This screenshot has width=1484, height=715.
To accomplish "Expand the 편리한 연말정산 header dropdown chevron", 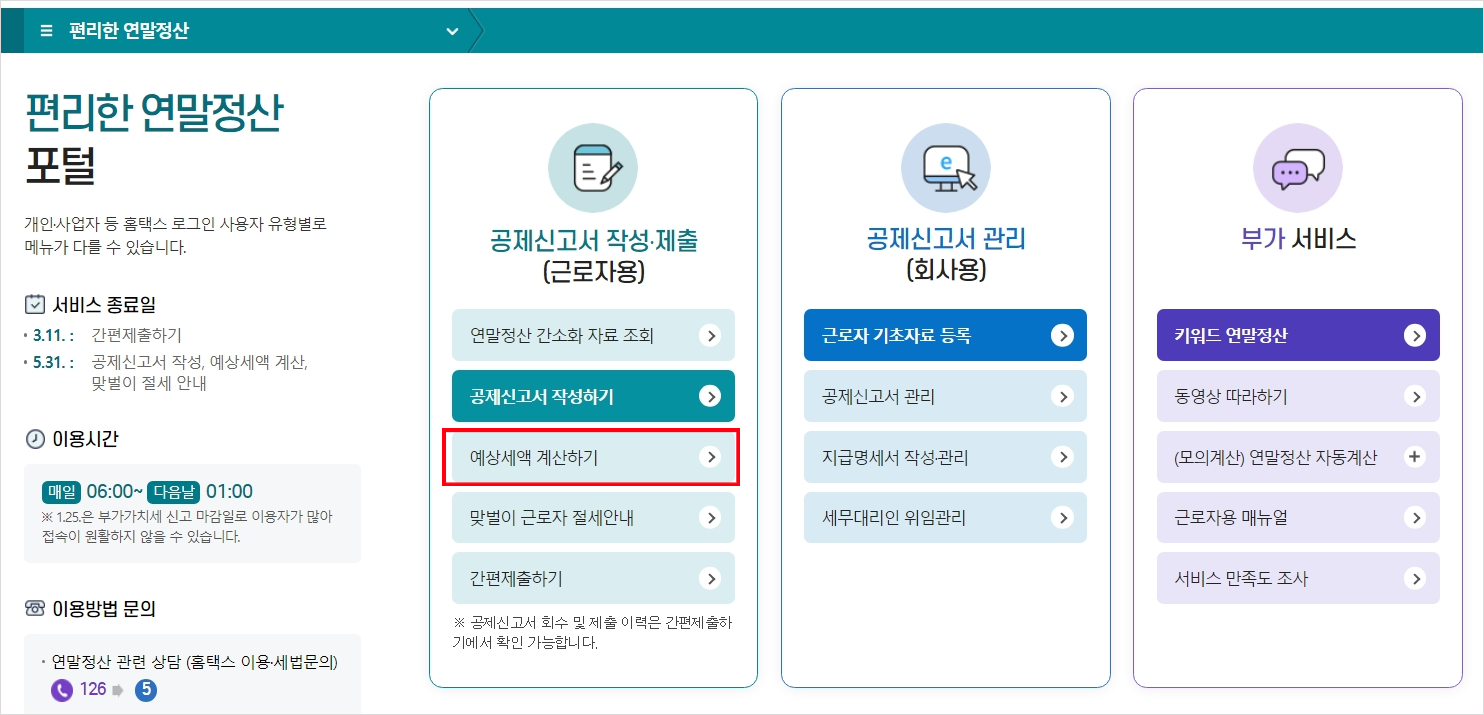I will pos(452,31).
